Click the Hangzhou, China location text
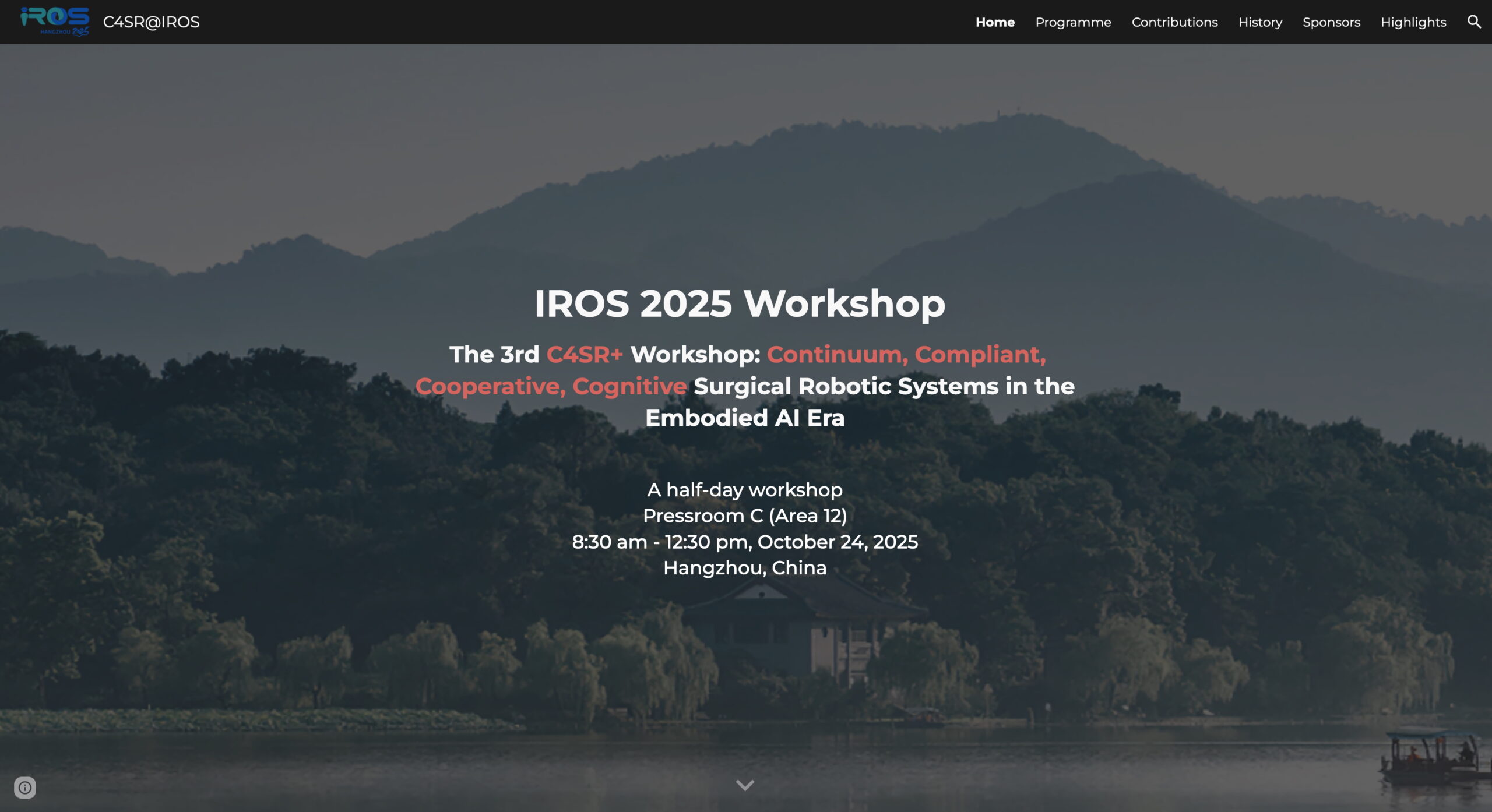The image size is (1492, 812). click(x=745, y=568)
